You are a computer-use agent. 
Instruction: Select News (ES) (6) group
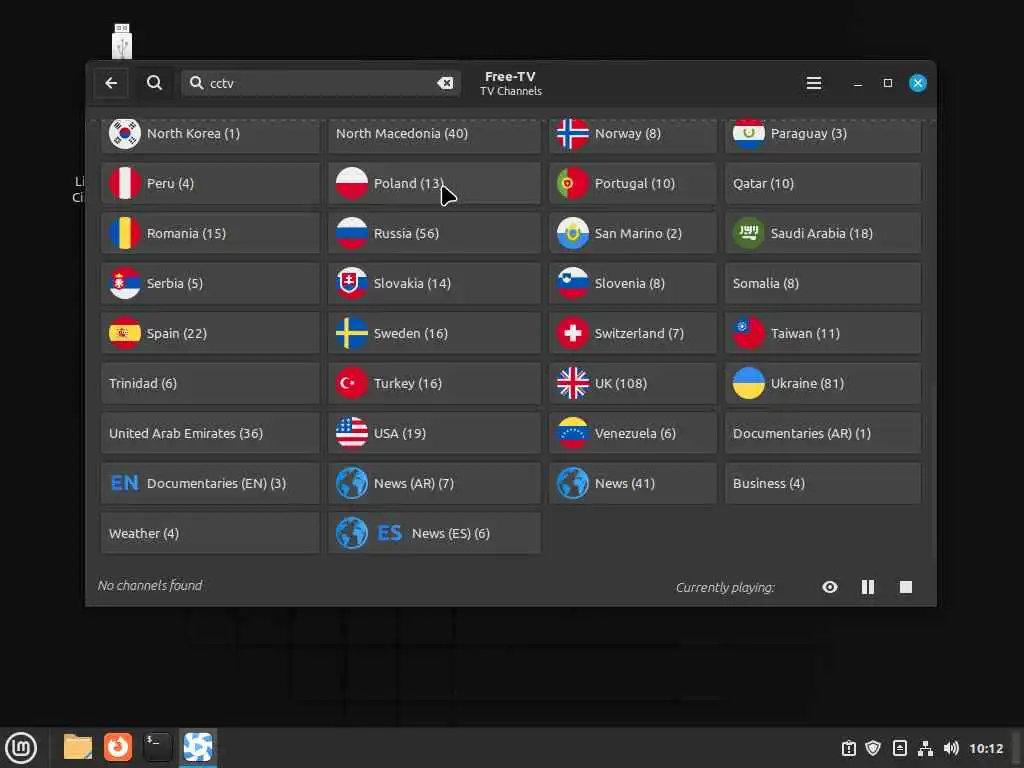click(x=434, y=534)
